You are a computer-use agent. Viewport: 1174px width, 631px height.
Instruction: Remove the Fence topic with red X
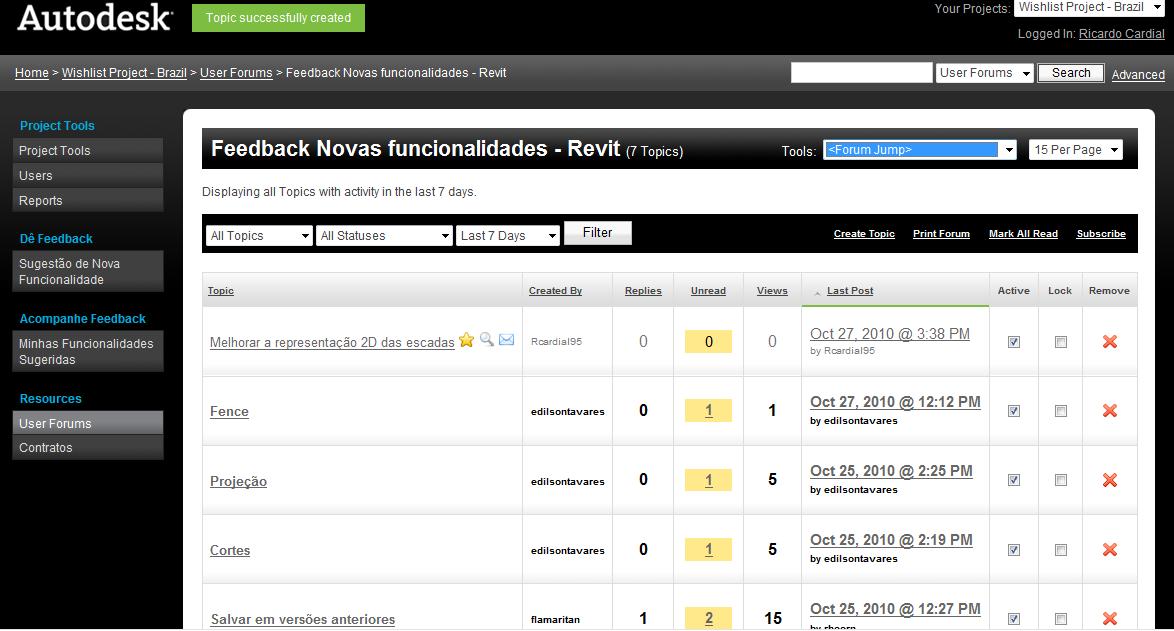tap(1110, 410)
